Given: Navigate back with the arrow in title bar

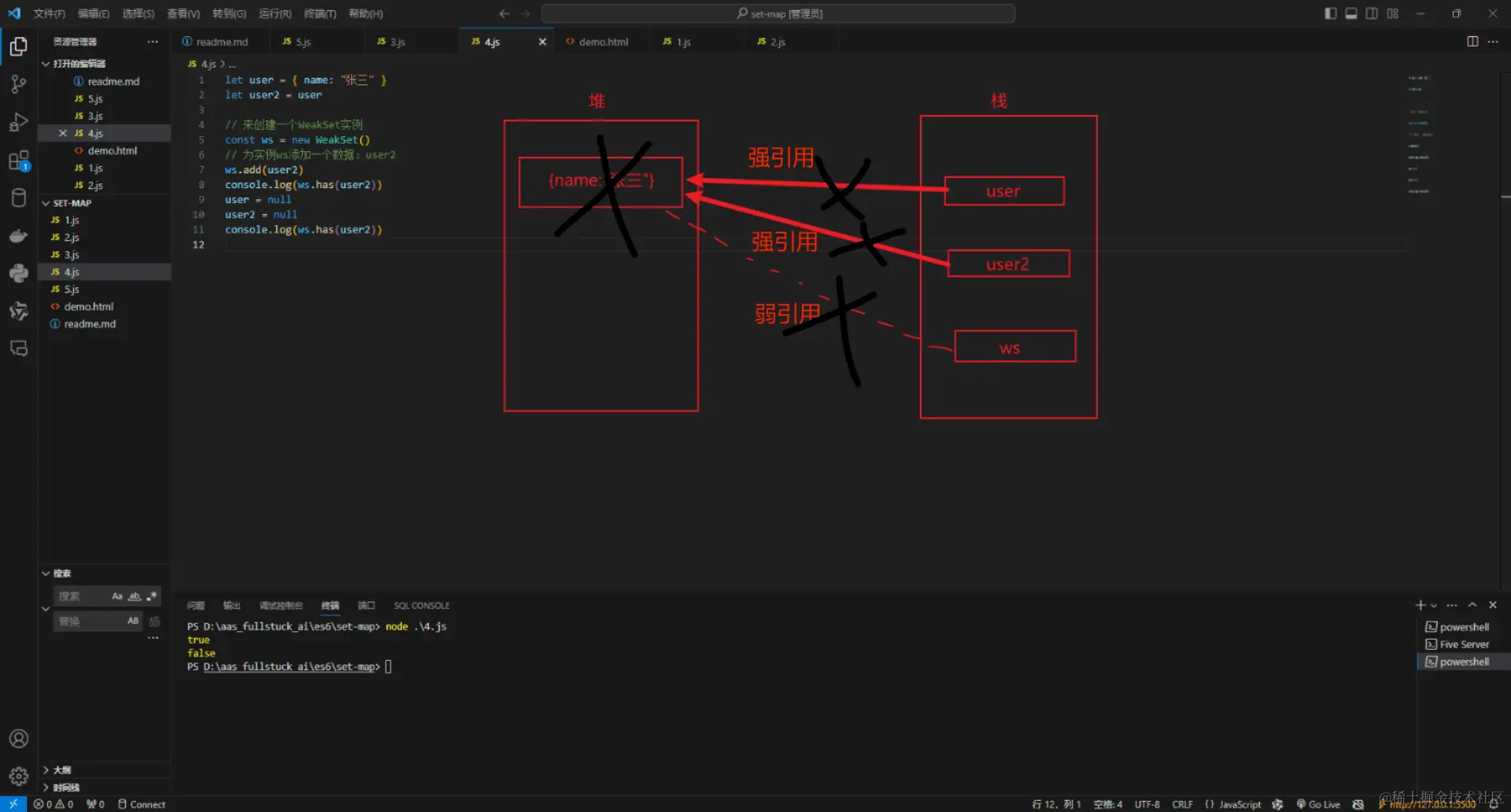Looking at the screenshot, I should [504, 13].
